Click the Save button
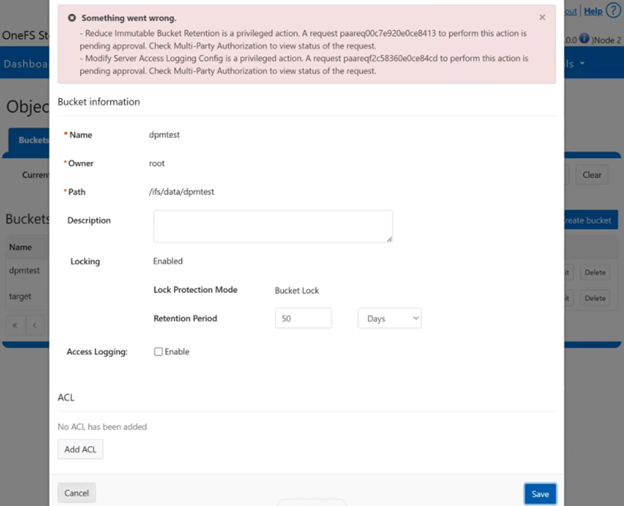Screen dimensions: 624x506 pyautogui.click(x=540, y=493)
